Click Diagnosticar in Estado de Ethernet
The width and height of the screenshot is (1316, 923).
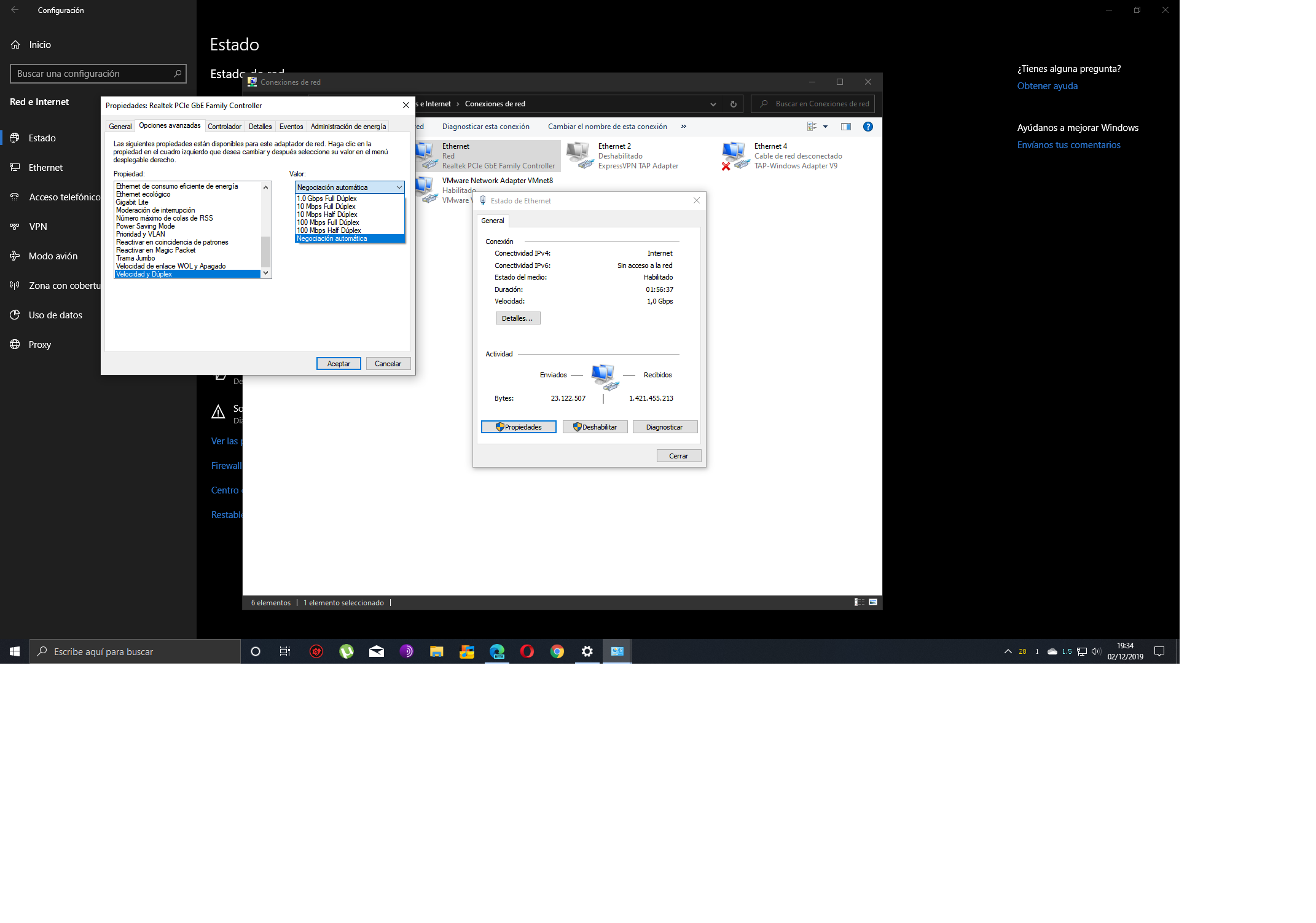(x=665, y=427)
